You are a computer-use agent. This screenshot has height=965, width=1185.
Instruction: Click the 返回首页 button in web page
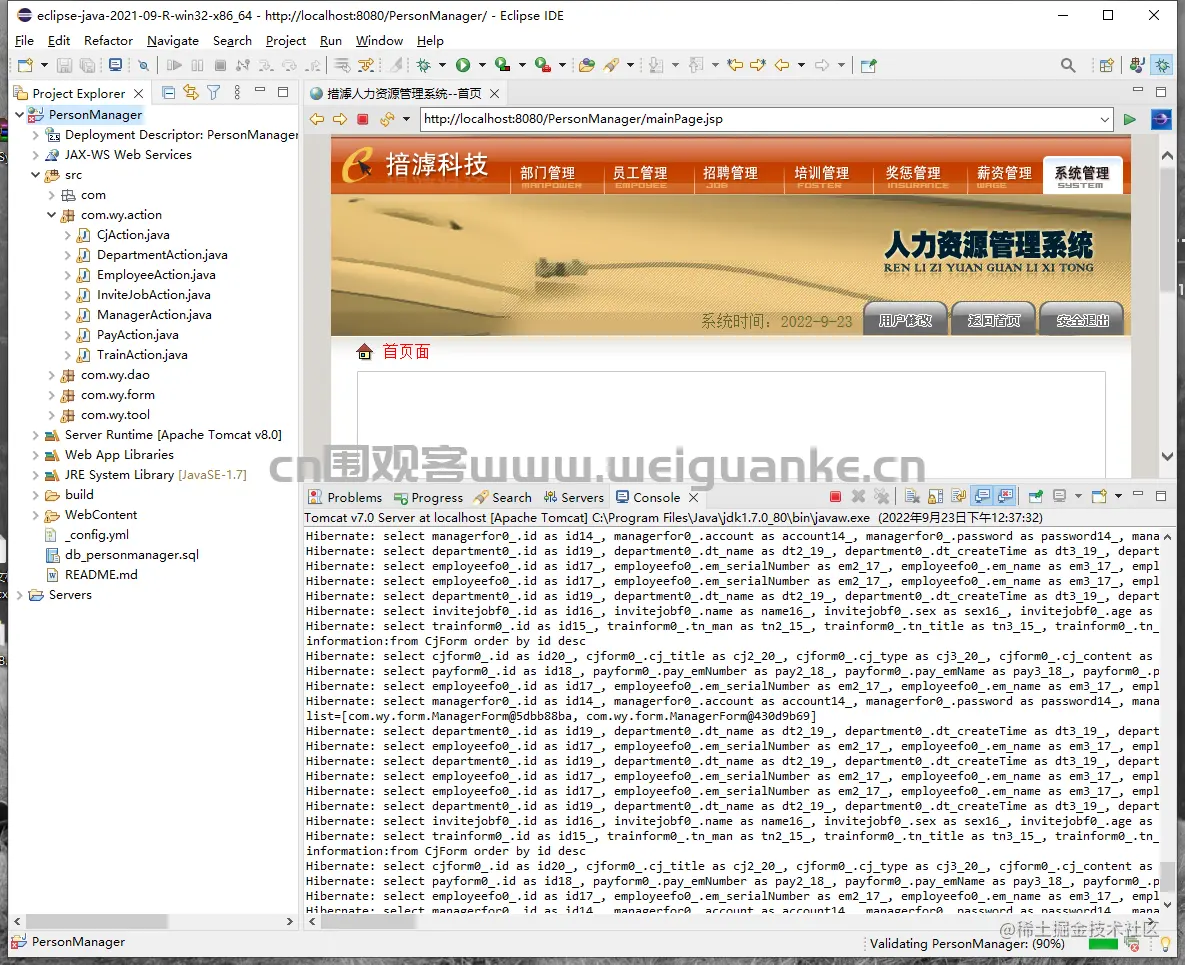993,320
